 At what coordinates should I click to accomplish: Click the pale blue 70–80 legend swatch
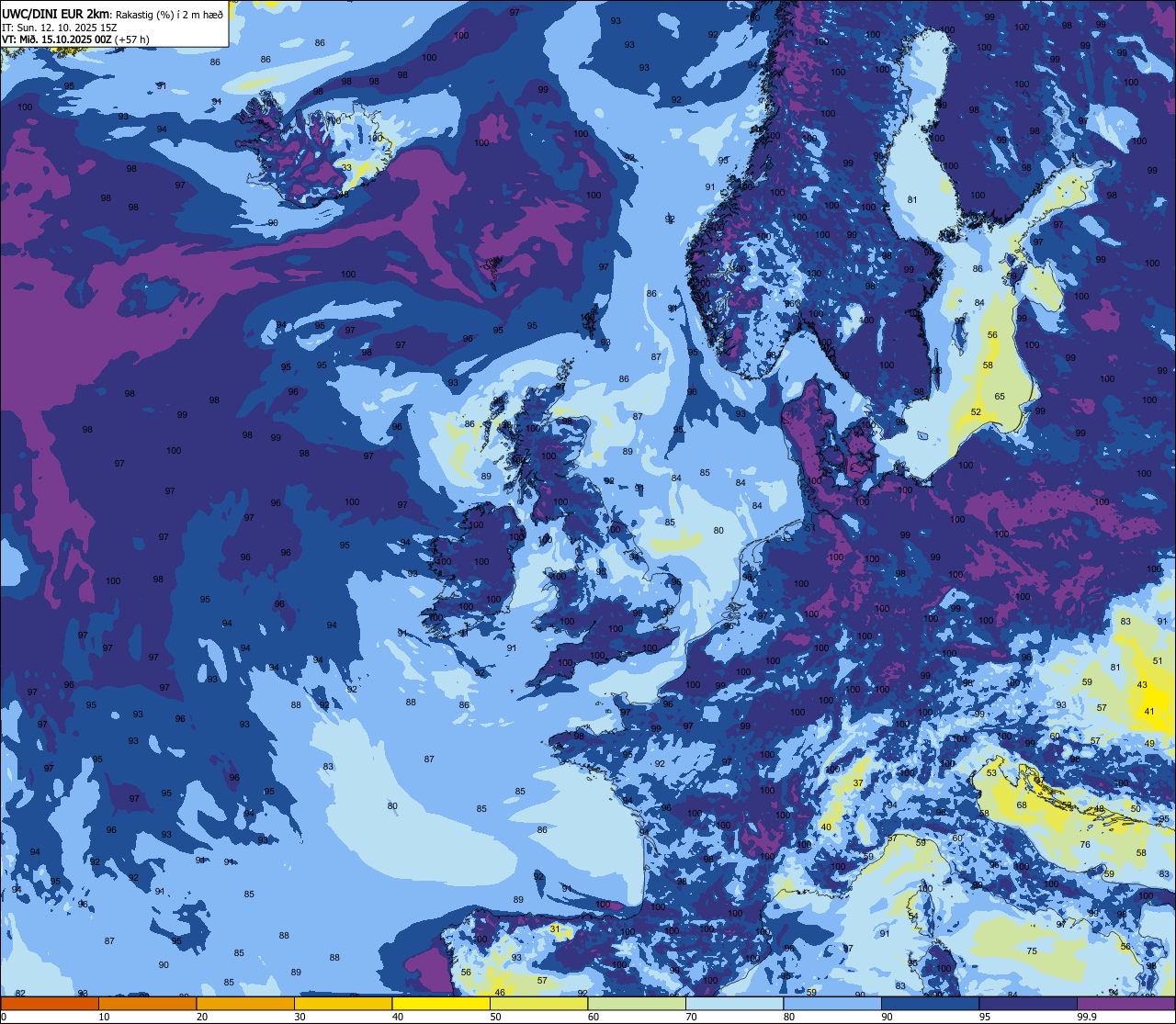[x=734, y=1003]
